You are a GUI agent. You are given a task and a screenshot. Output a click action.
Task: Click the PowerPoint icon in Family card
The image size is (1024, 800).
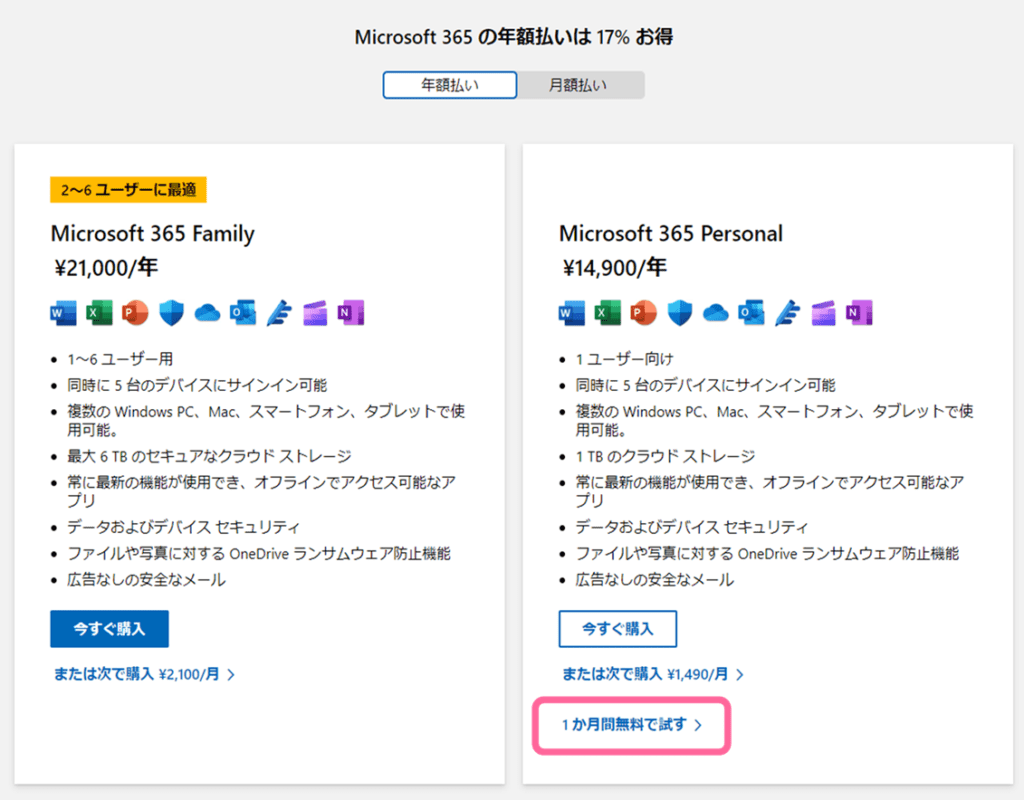coord(135,313)
